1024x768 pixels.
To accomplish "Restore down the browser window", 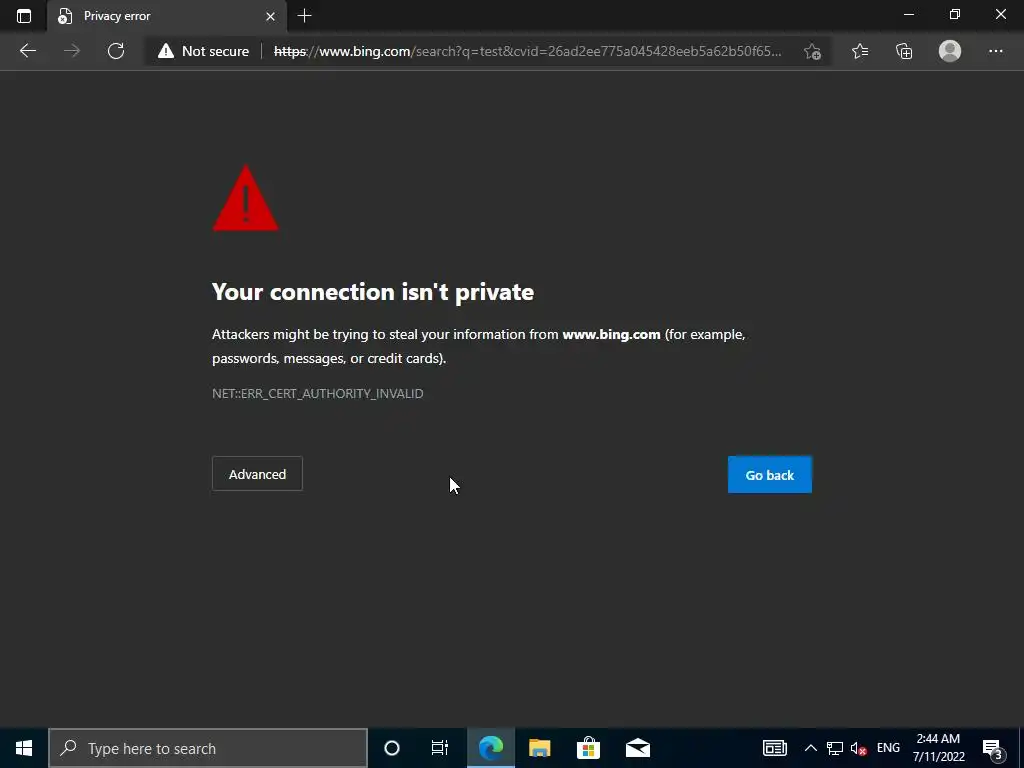I will (x=955, y=14).
